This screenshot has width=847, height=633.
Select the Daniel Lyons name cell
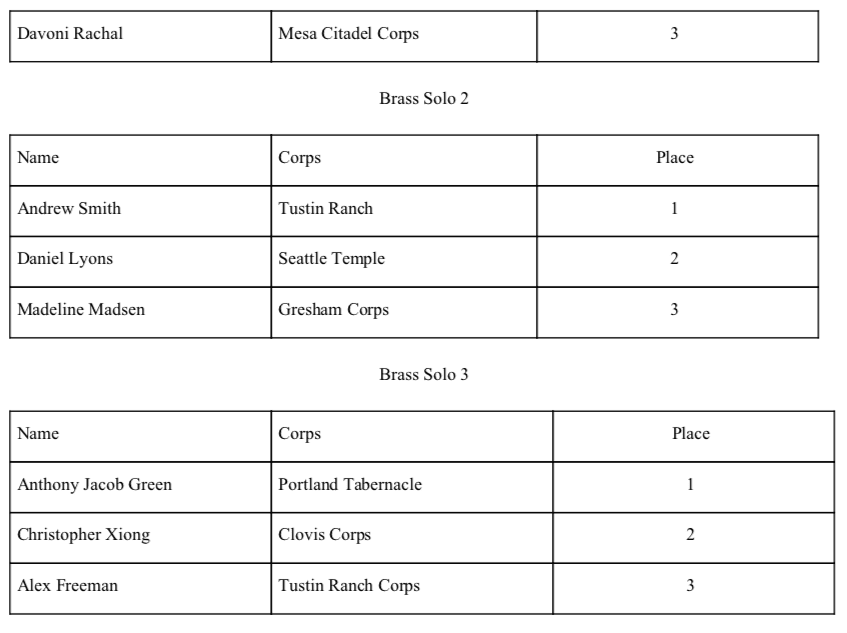click(x=140, y=261)
